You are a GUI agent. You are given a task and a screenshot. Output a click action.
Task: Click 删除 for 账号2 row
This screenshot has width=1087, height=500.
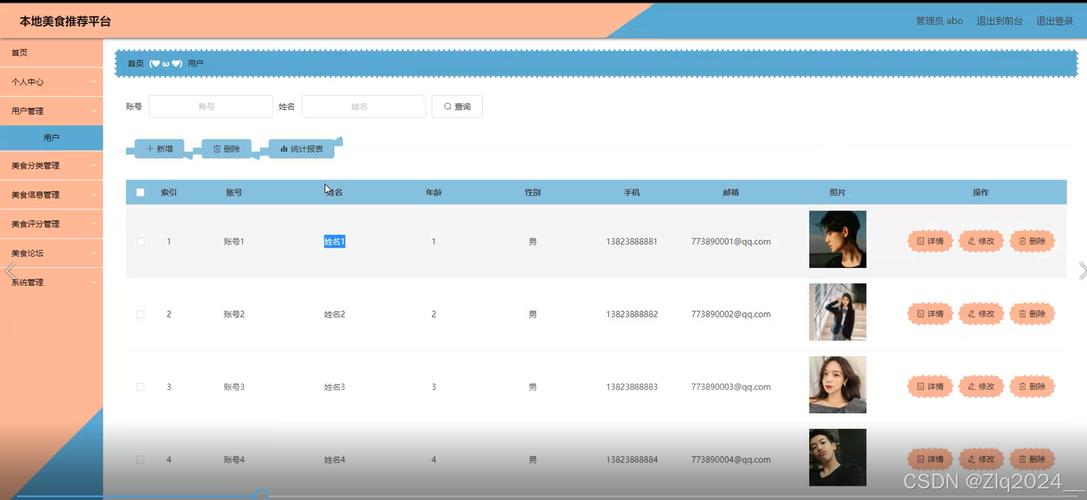1032,314
